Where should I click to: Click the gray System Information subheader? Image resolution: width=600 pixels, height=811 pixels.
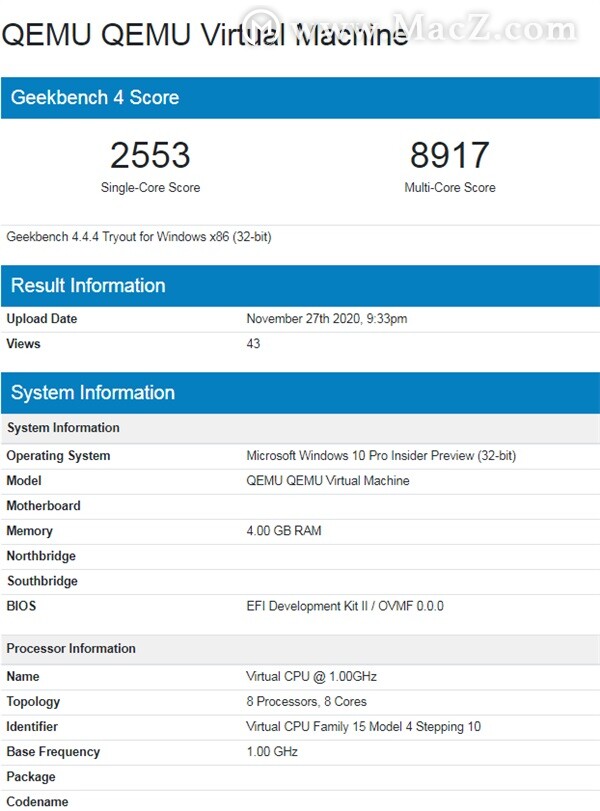(300, 428)
